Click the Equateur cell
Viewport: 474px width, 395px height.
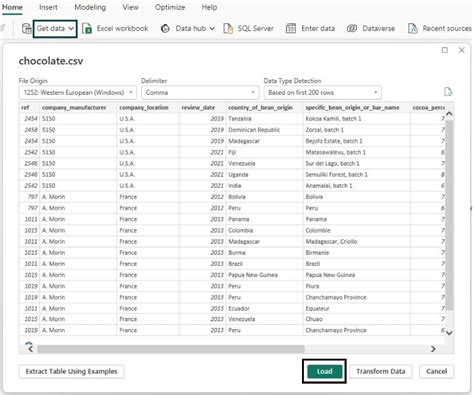(357, 309)
